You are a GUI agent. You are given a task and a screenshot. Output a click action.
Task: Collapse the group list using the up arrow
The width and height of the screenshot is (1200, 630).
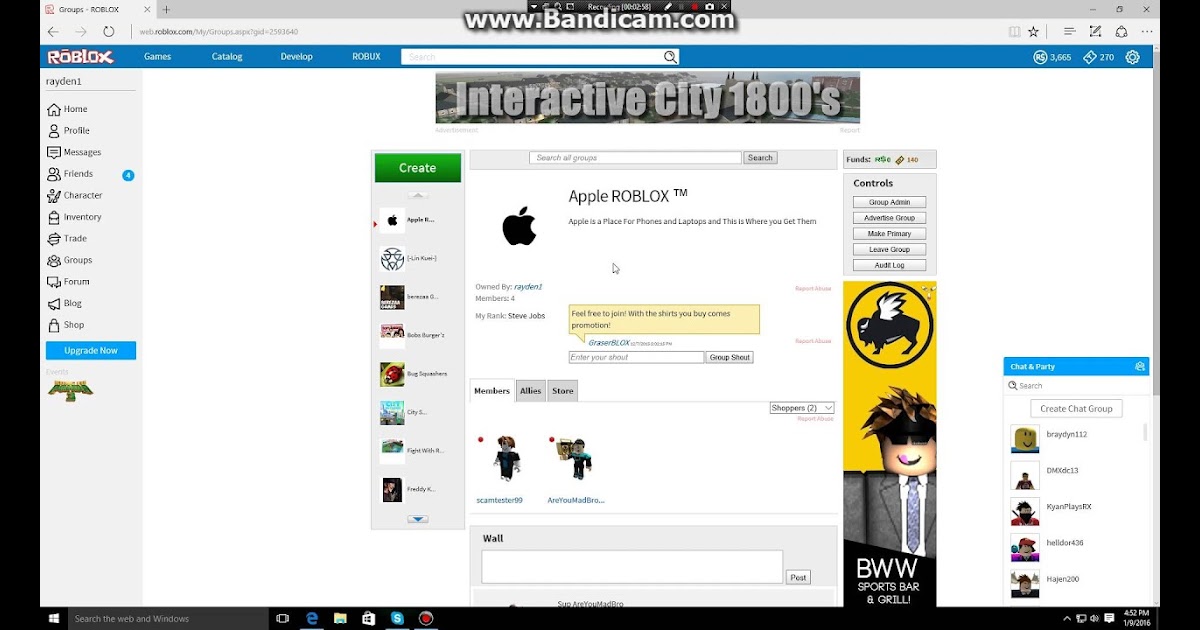[x=418, y=195]
